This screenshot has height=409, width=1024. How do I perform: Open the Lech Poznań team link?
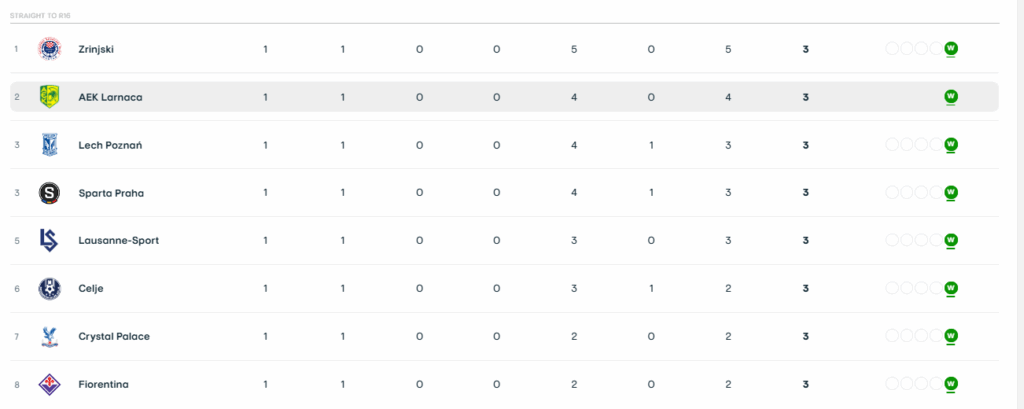pos(110,145)
